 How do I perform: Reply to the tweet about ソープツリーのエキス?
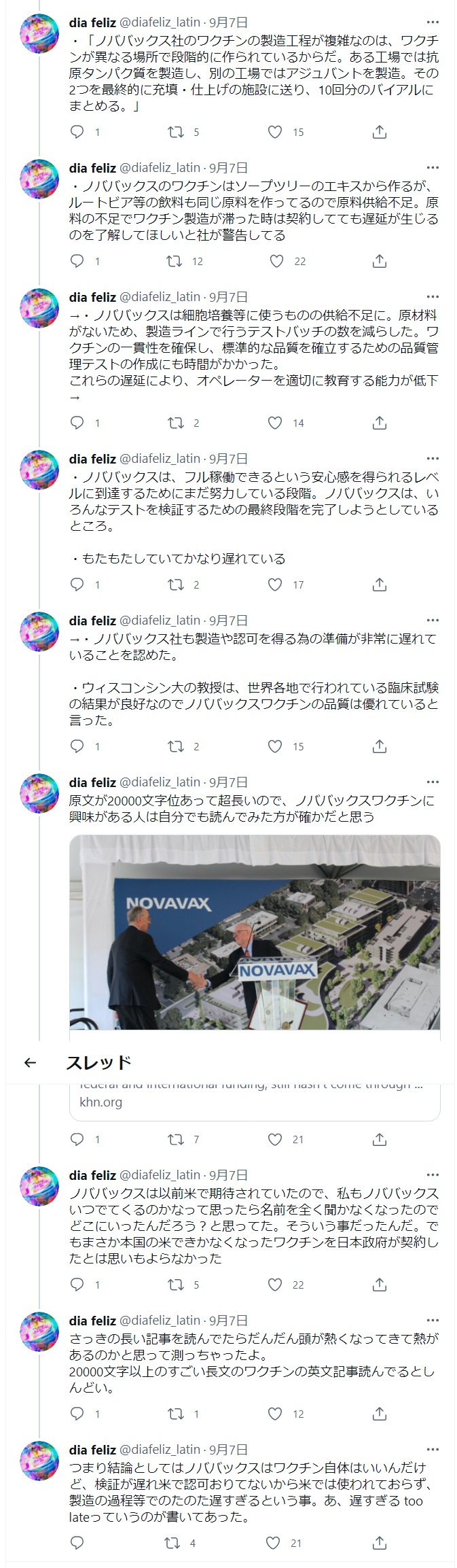(77, 261)
